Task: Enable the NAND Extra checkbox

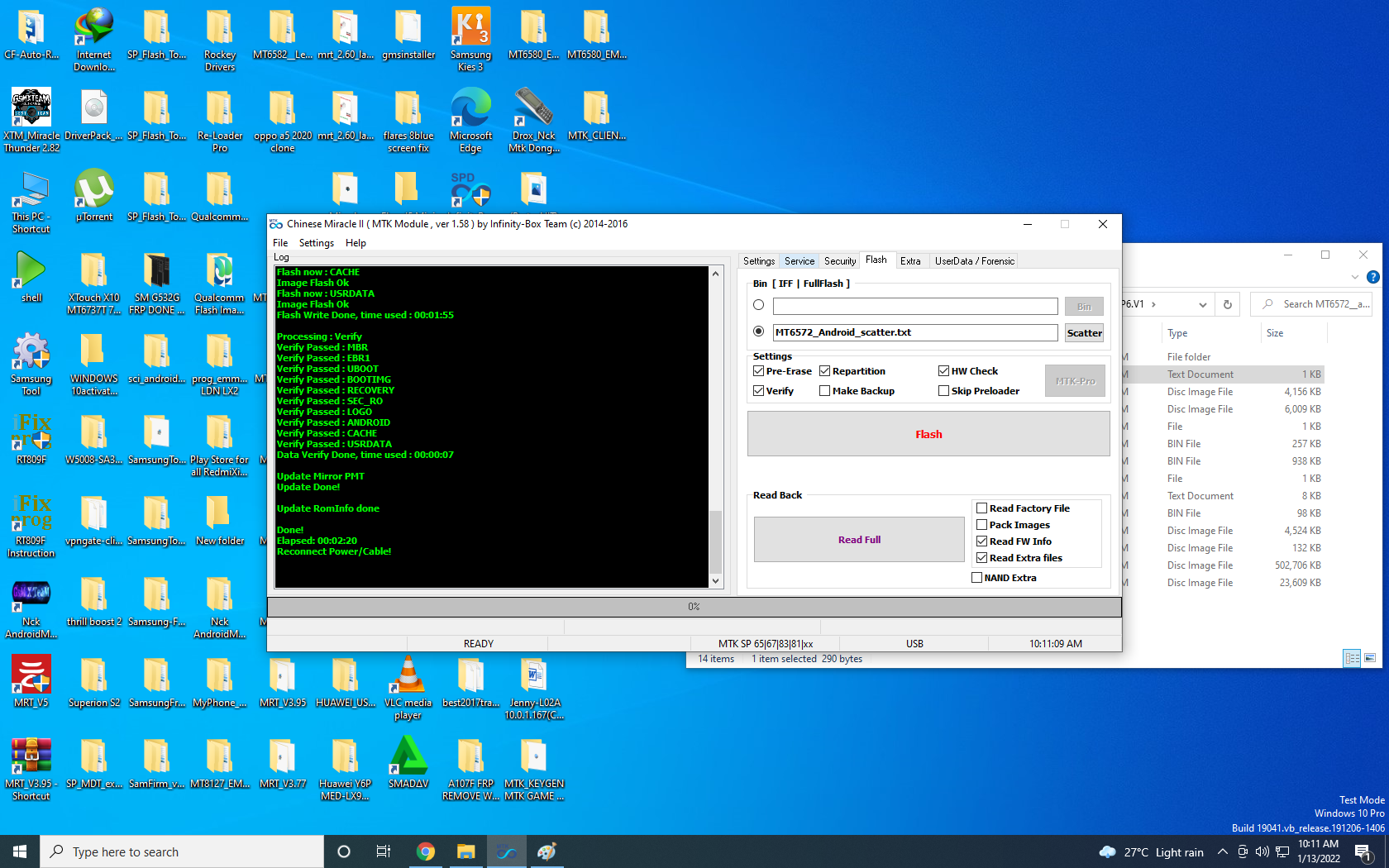Action: tap(977, 578)
